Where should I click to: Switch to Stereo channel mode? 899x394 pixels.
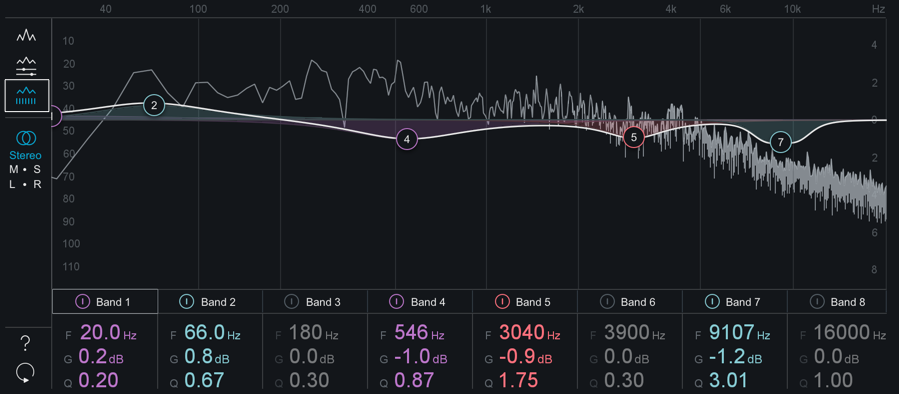tap(25, 156)
